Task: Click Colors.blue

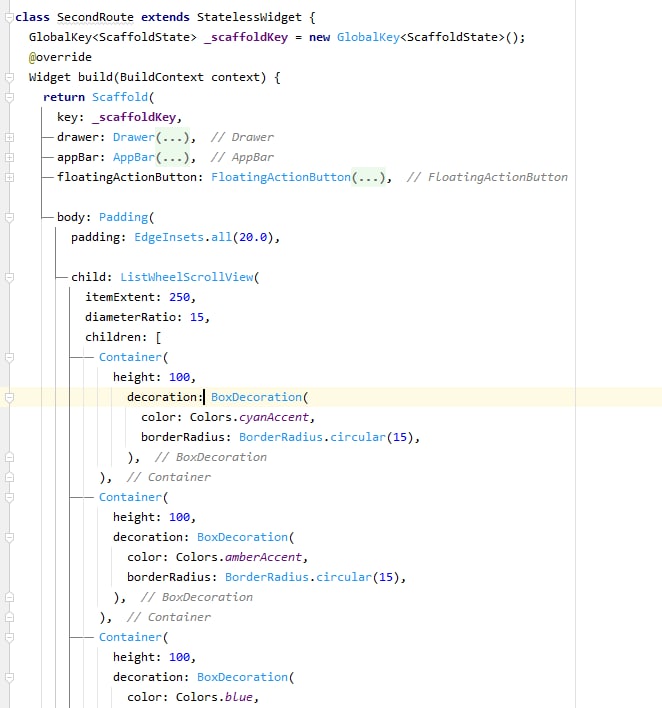Action: click(x=214, y=697)
